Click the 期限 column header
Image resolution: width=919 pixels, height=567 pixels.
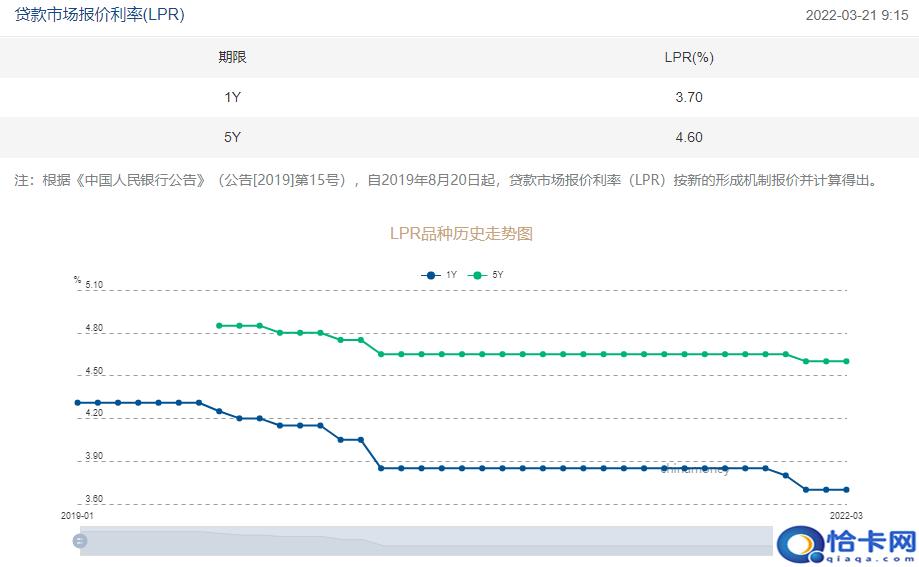pyautogui.click(x=232, y=57)
